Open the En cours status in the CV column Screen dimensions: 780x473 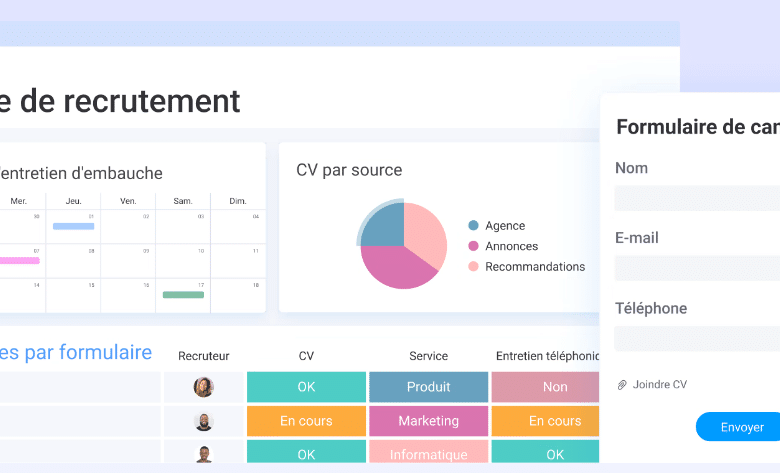click(305, 421)
